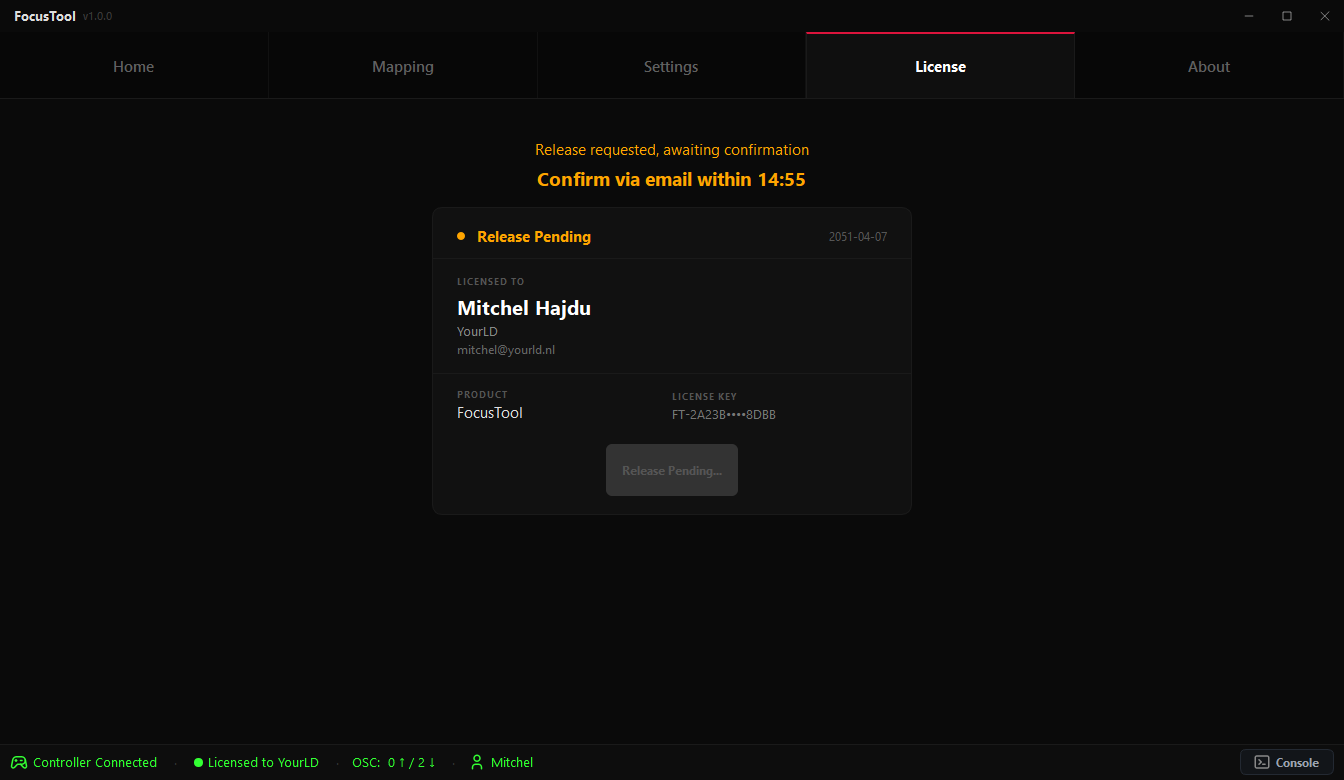This screenshot has width=1344, height=780.
Task: Go to the About tab
Action: 1209,66
